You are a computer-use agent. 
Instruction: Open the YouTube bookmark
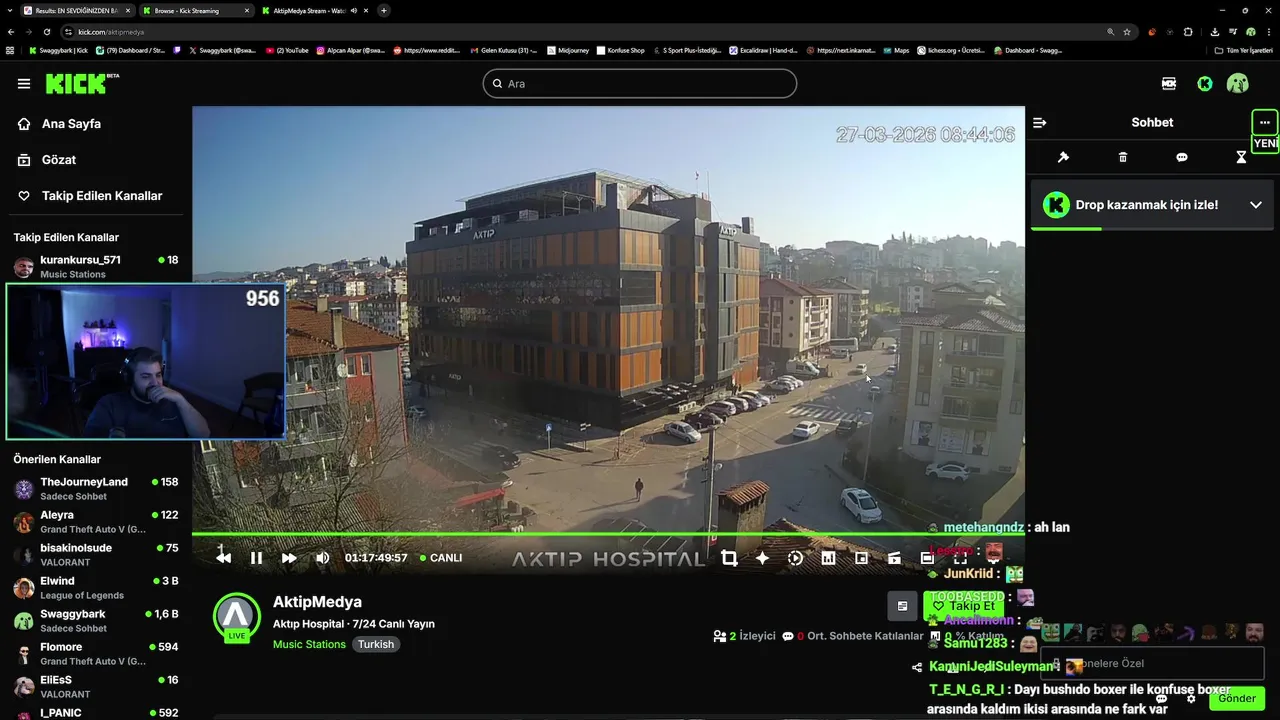click(288, 50)
